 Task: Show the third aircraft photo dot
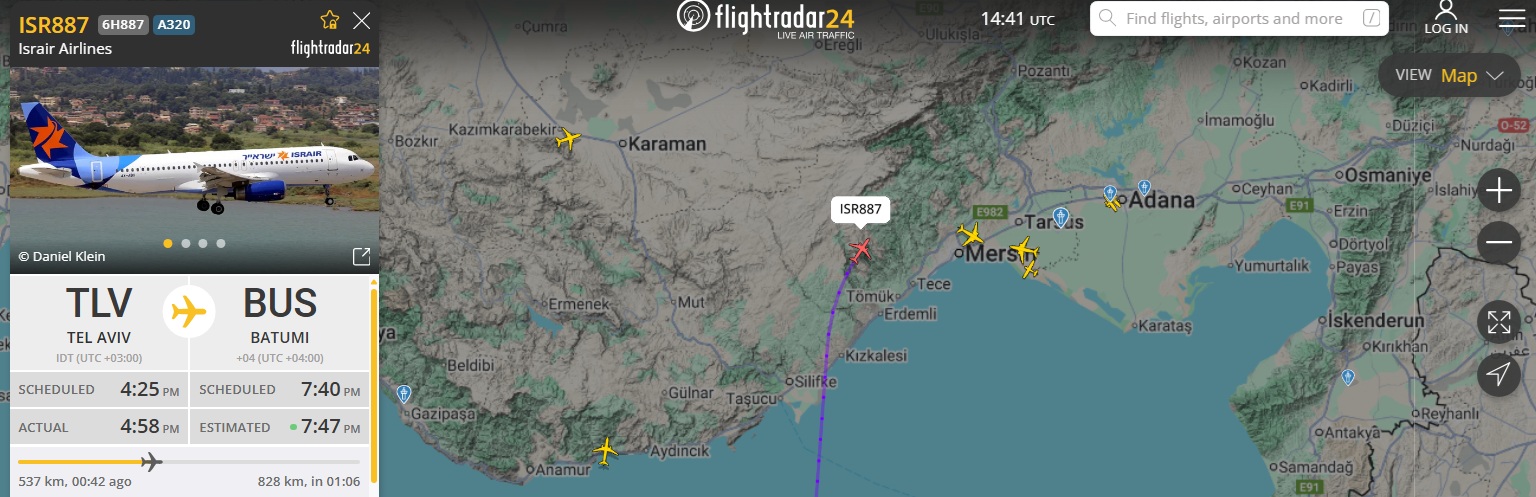pos(203,243)
